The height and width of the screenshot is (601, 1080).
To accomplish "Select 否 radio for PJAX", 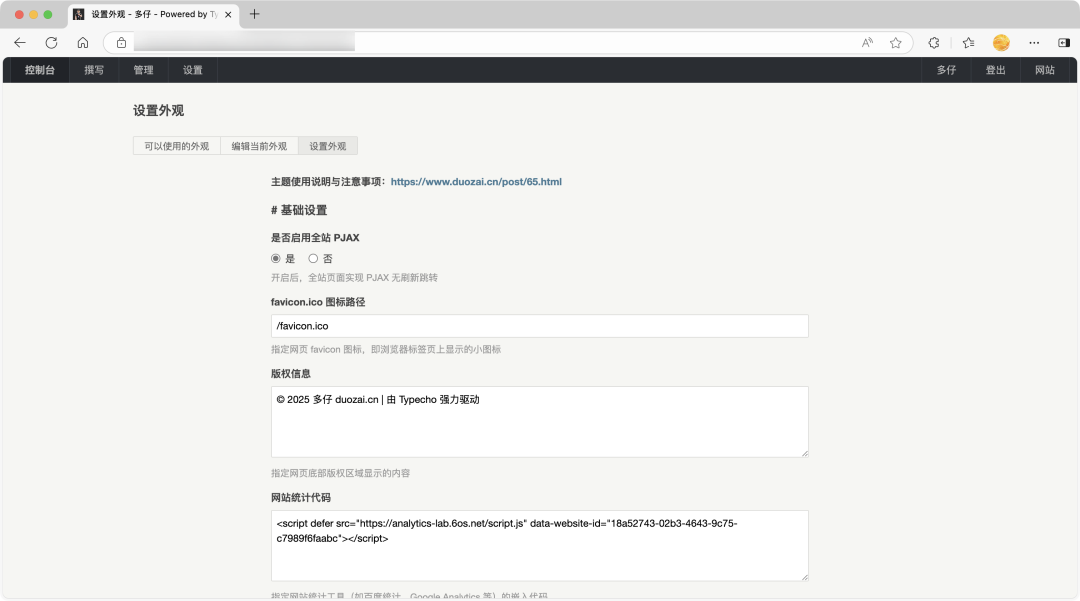I will 313,259.
